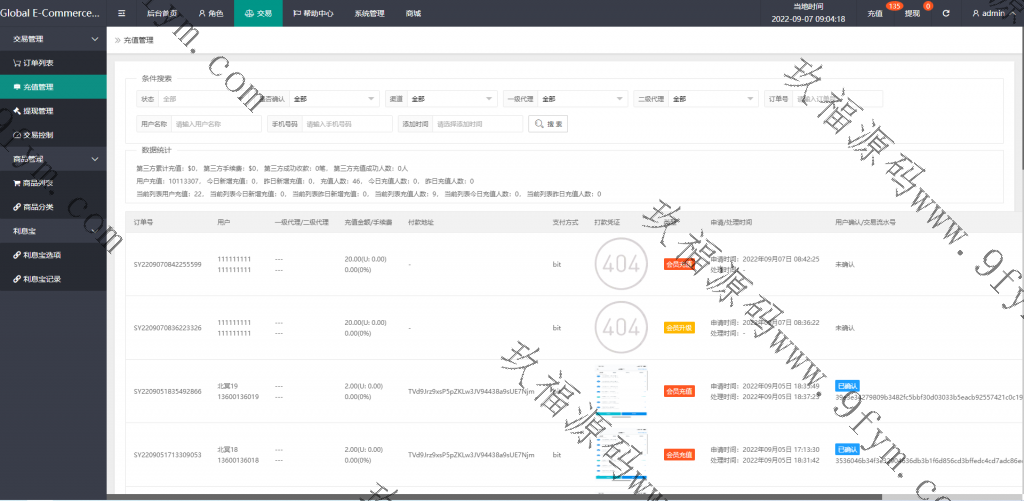Click the 搜索 search button
Image resolution: width=1024 pixels, height=501 pixels.
(x=549, y=124)
